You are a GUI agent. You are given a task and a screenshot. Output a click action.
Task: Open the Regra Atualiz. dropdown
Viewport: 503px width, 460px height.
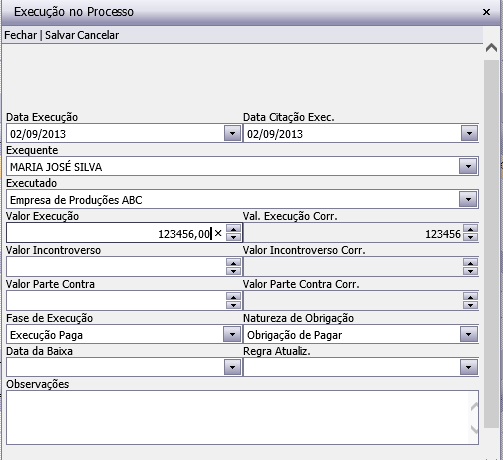(x=469, y=367)
